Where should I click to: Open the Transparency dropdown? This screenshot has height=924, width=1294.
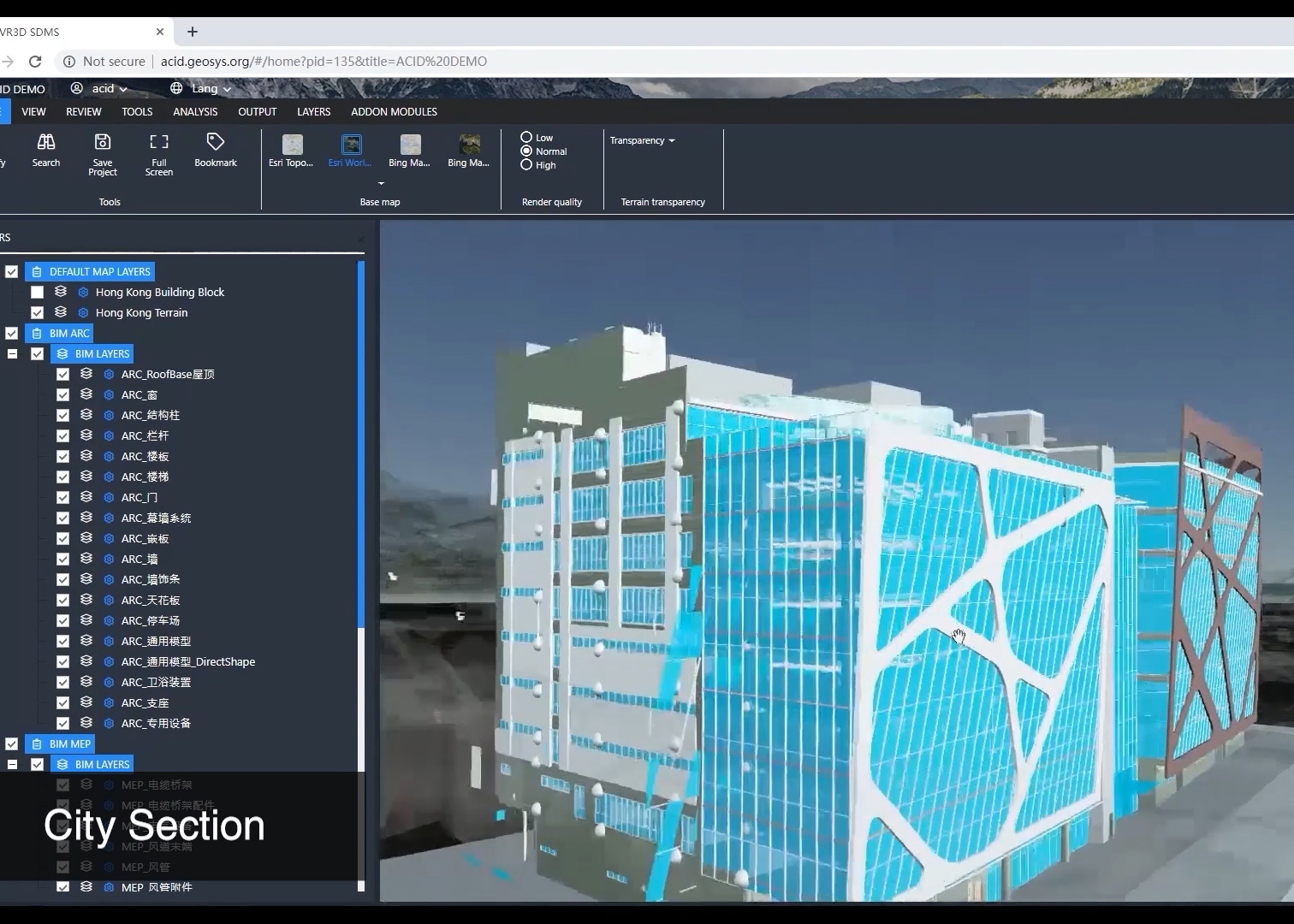[x=642, y=140]
